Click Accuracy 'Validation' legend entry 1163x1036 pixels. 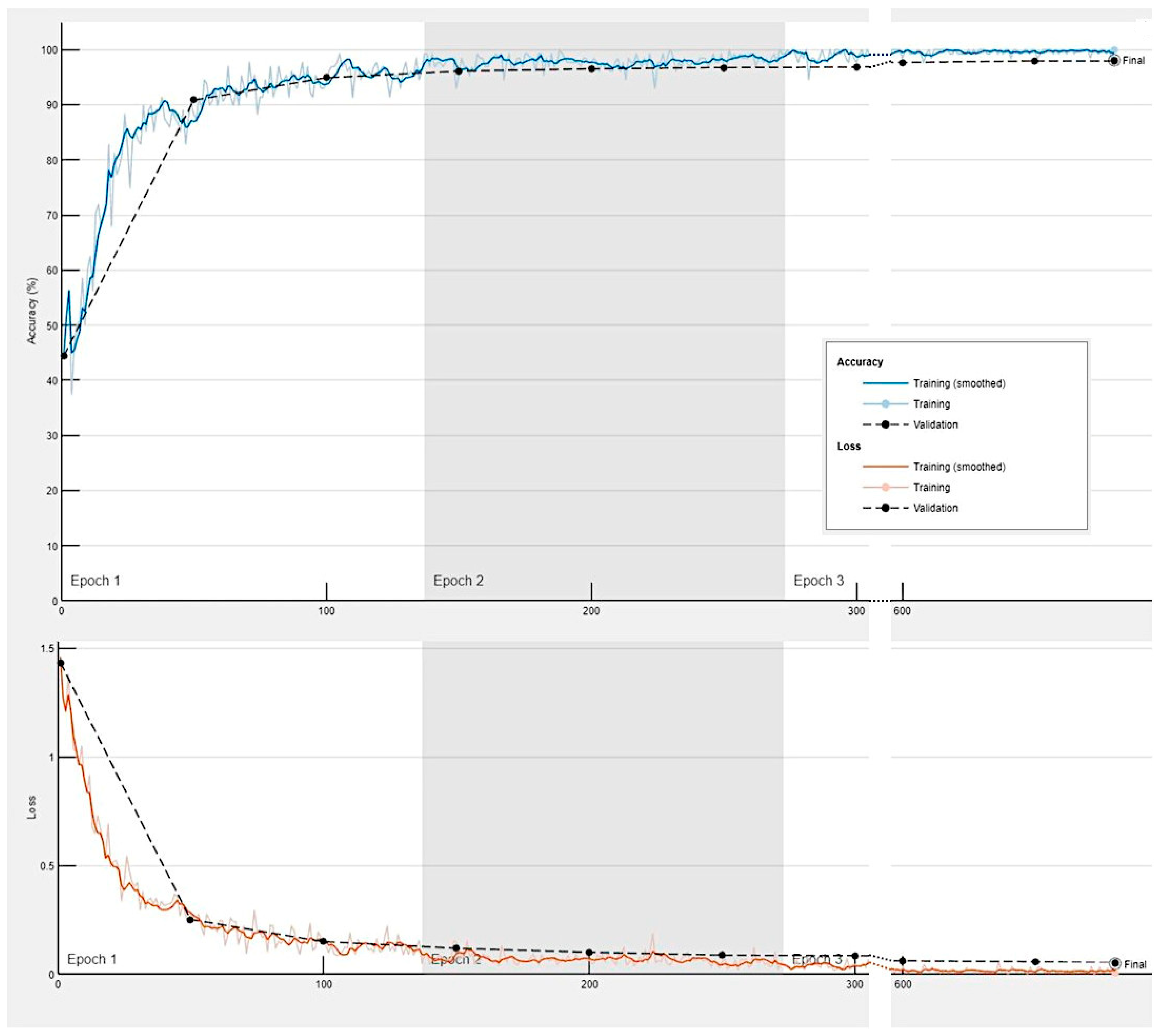[935, 425]
